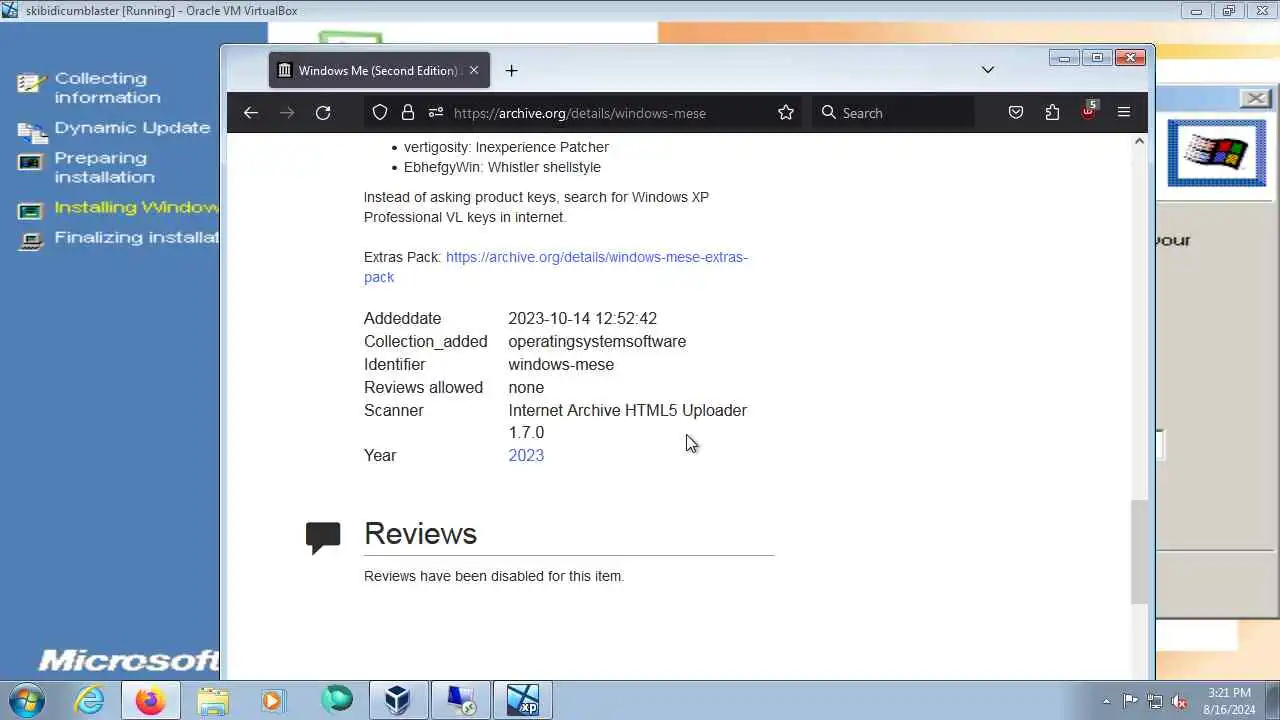Open the site permissions icon in address bar
1280x720 pixels.
pyautogui.click(x=436, y=113)
